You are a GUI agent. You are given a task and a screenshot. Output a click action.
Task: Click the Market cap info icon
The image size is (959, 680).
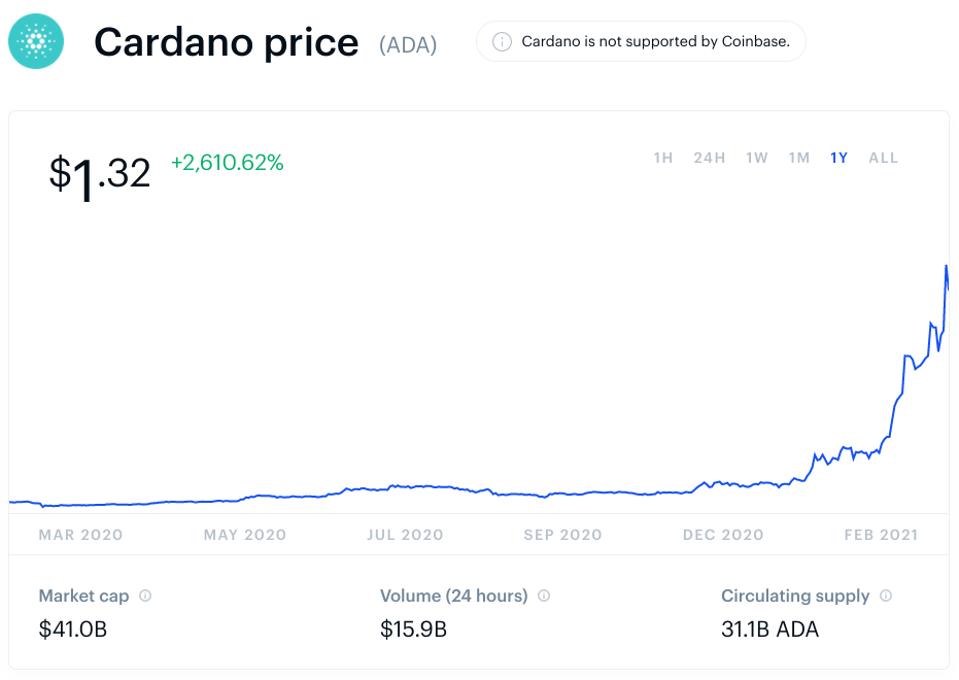coord(146,596)
